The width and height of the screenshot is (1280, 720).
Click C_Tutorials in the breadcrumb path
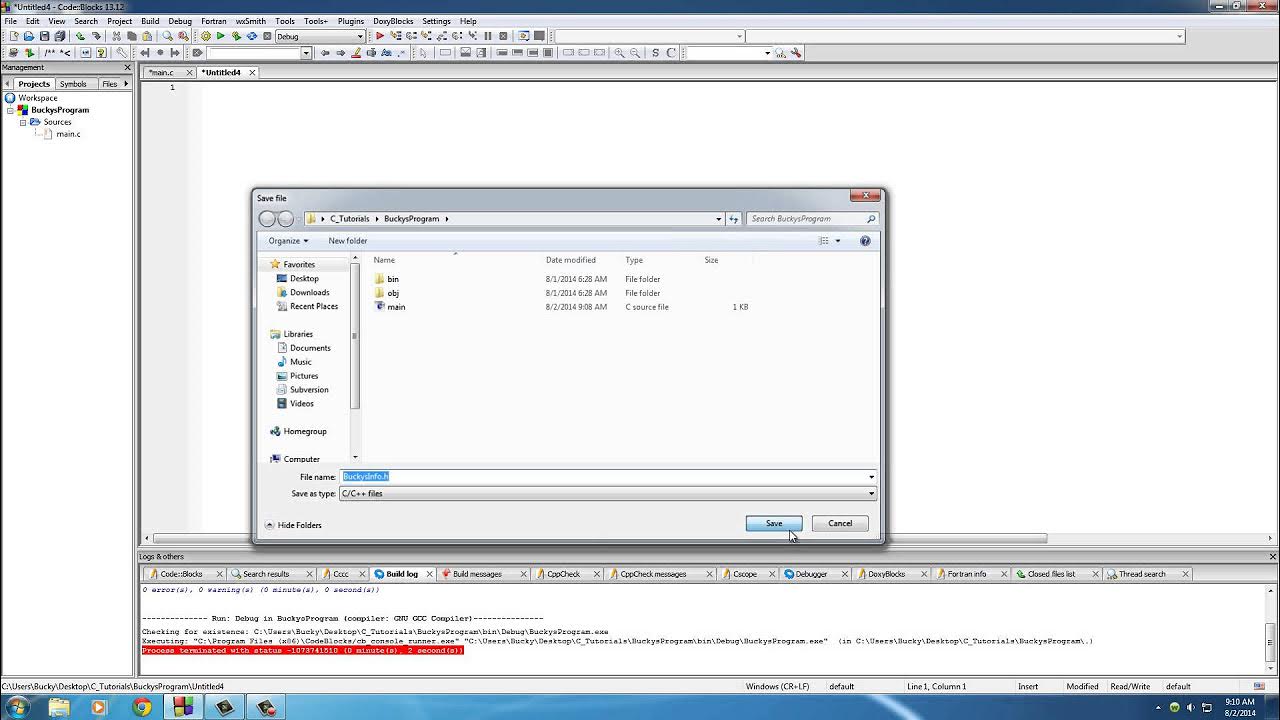(x=350, y=219)
